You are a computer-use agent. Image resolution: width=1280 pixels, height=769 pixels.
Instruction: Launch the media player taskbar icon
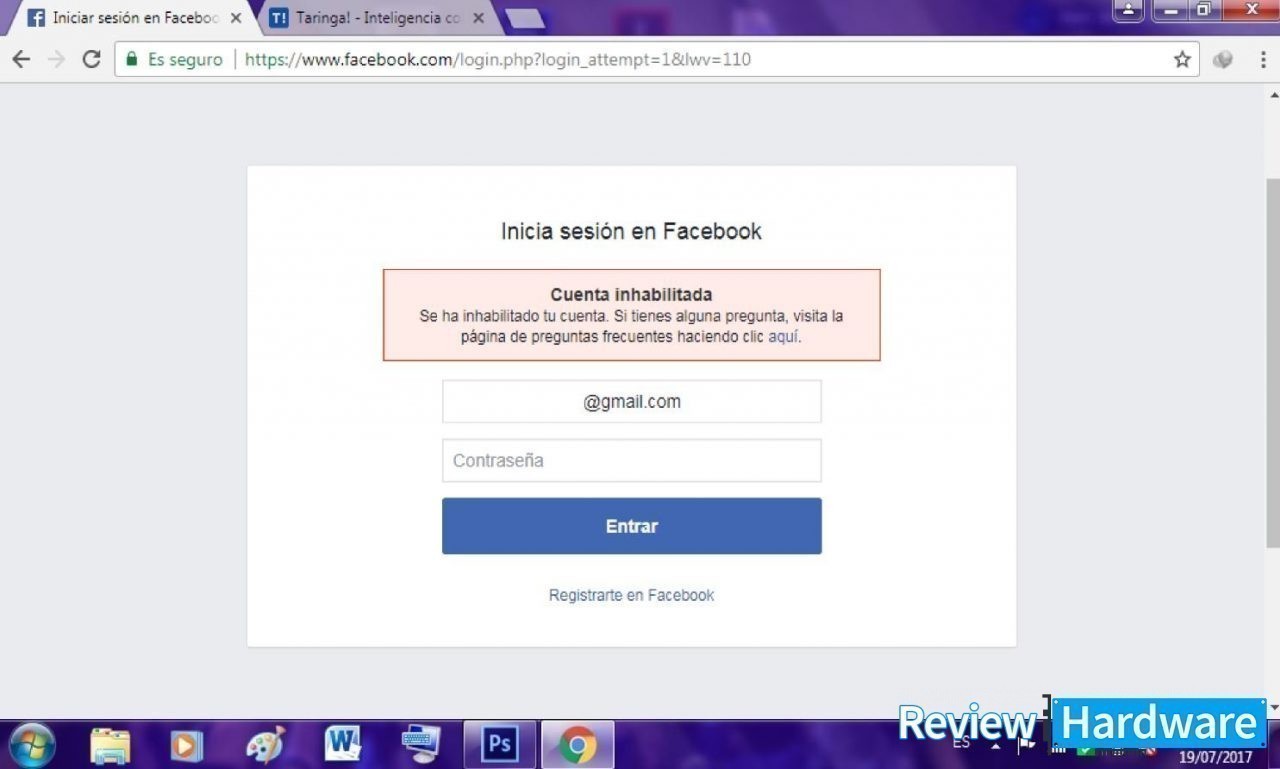point(186,745)
